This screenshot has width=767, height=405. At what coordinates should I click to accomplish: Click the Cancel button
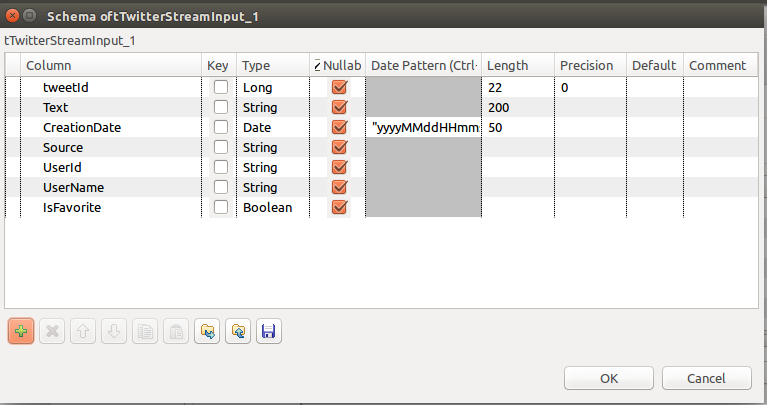tap(706, 378)
